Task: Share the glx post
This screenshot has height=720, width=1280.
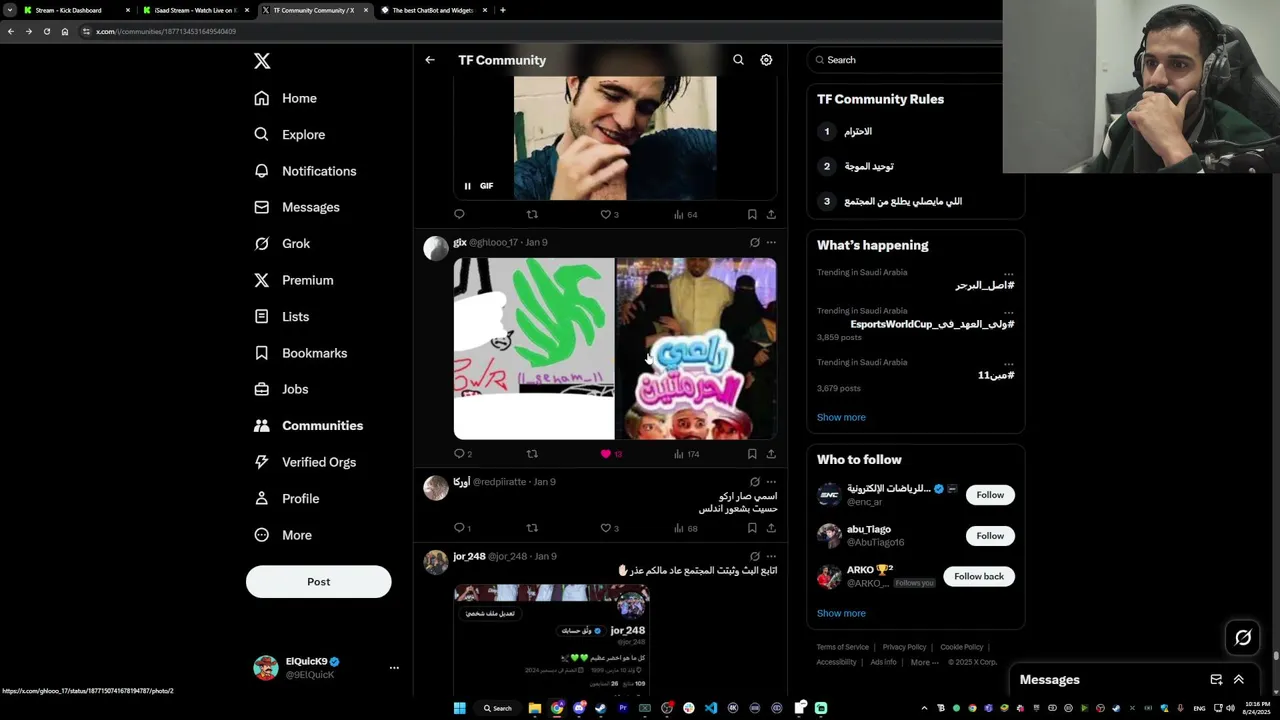Action: coord(771,454)
